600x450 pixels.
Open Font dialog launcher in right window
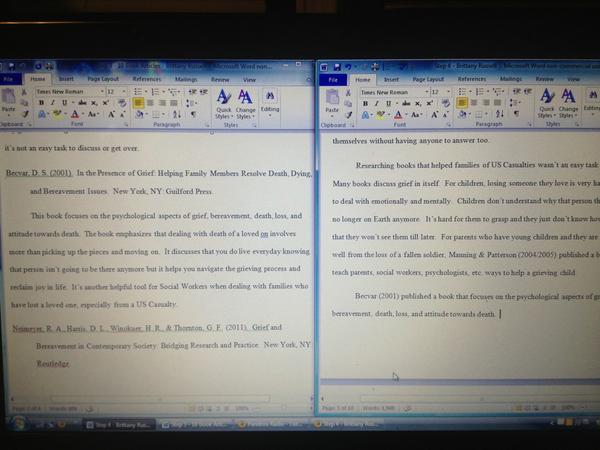tap(449, 125)
